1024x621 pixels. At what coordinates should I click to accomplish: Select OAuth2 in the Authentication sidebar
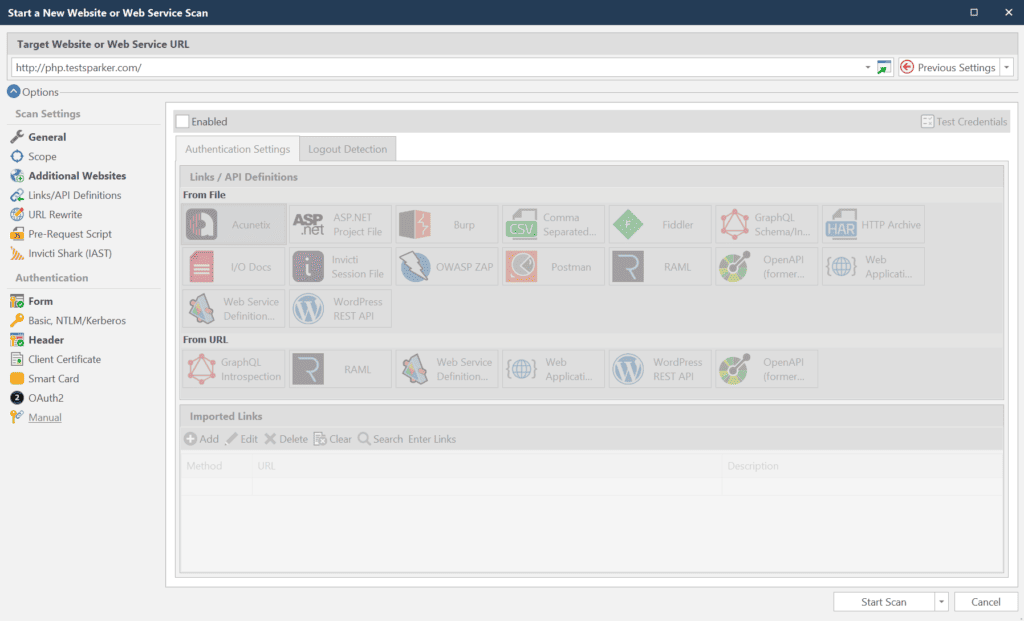(46, 398)
